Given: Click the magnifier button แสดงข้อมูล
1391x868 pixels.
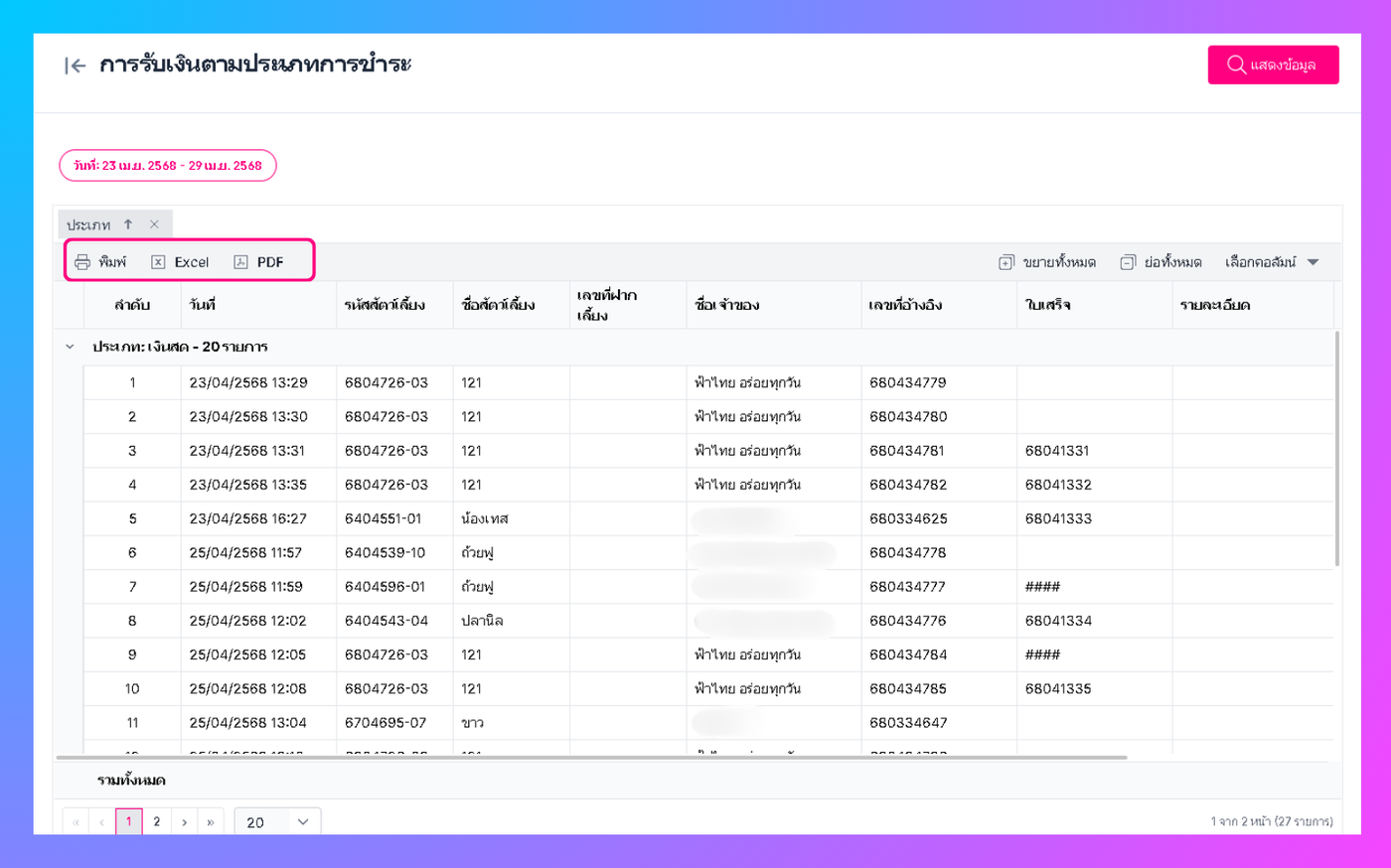Looking at the screenshot, I should pos(1273,65).
